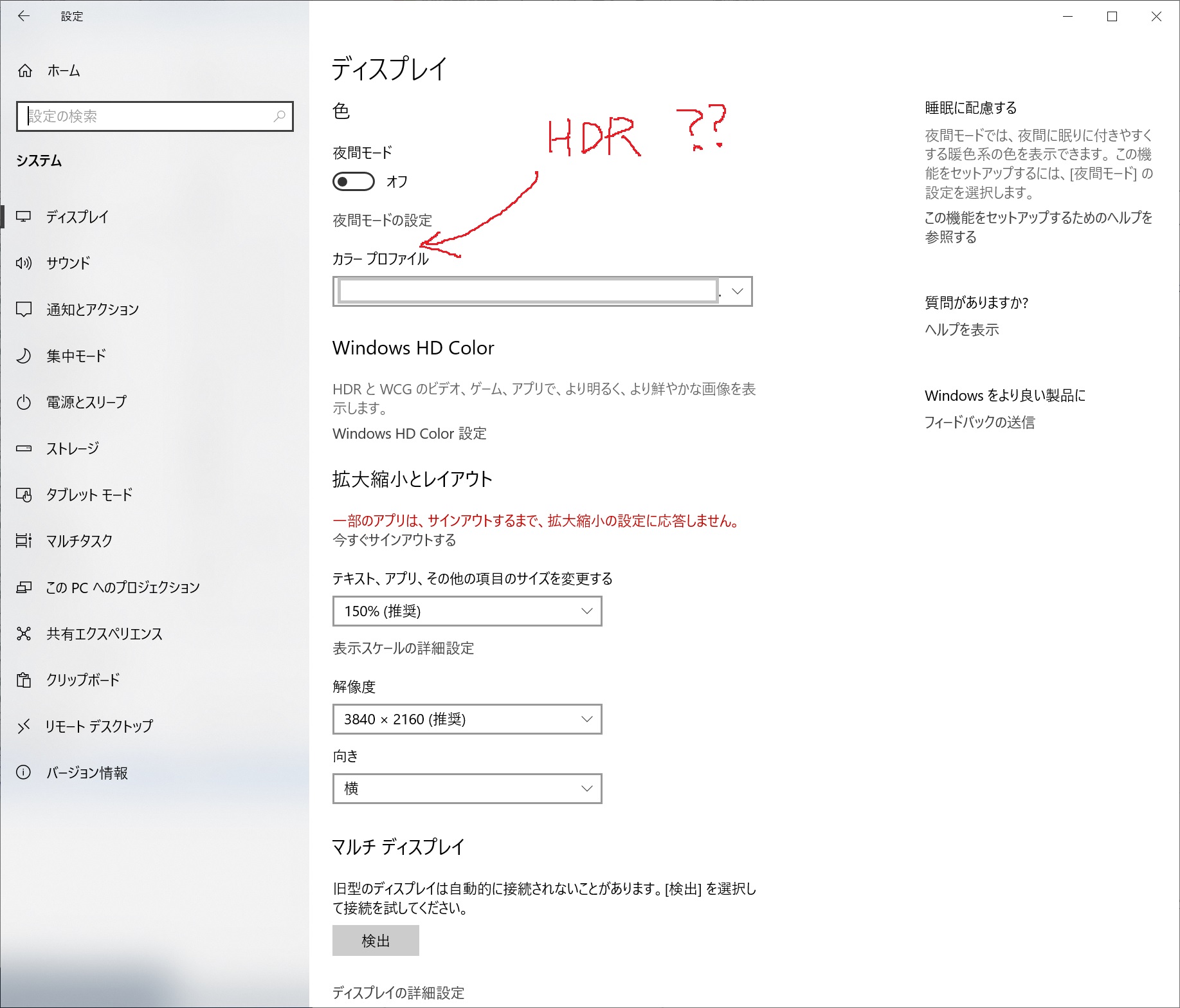
Task: Click the バージョン情報 info icon
Action: tap(24, 773)
